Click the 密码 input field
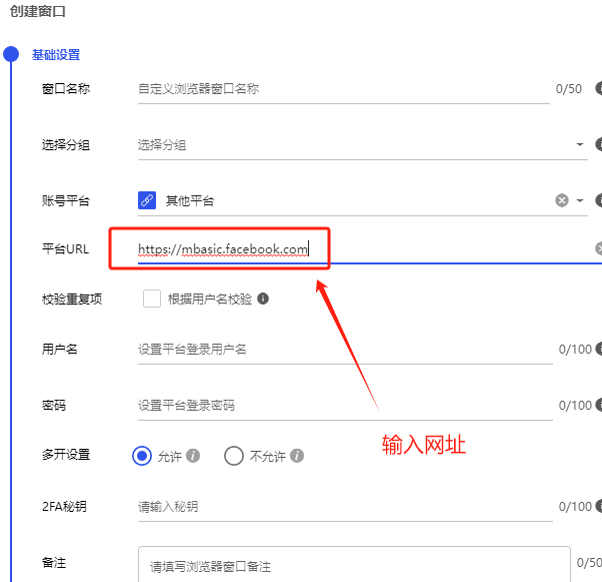 click(345, 405)
